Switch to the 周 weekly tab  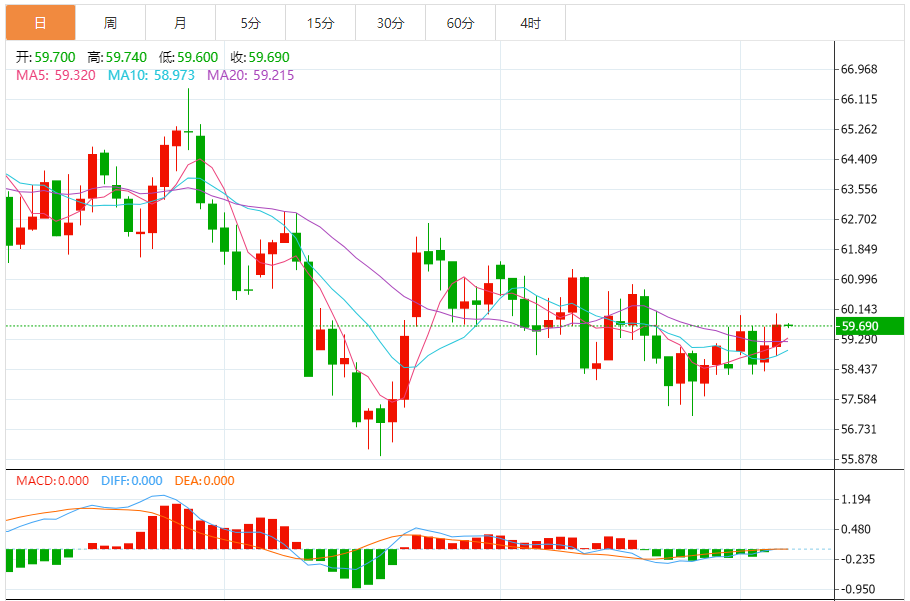click(110, 23)
